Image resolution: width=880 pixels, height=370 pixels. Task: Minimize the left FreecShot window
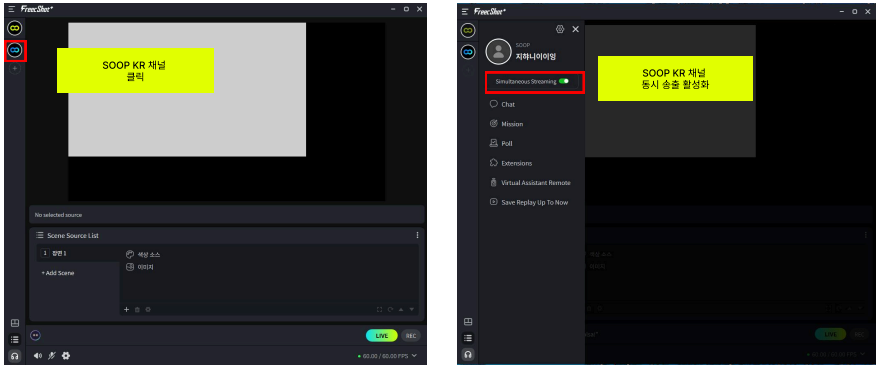[393, 10]
